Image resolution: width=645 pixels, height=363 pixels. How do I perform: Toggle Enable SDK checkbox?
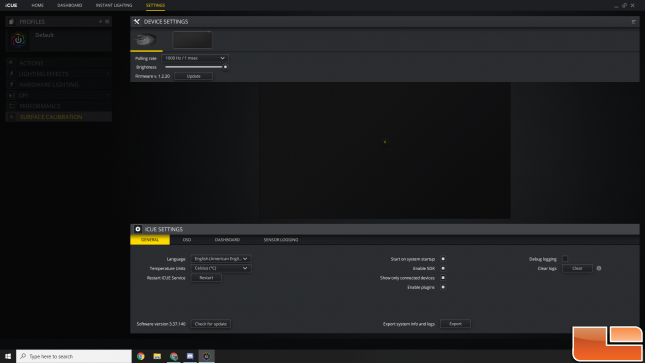tap(443, 268)
